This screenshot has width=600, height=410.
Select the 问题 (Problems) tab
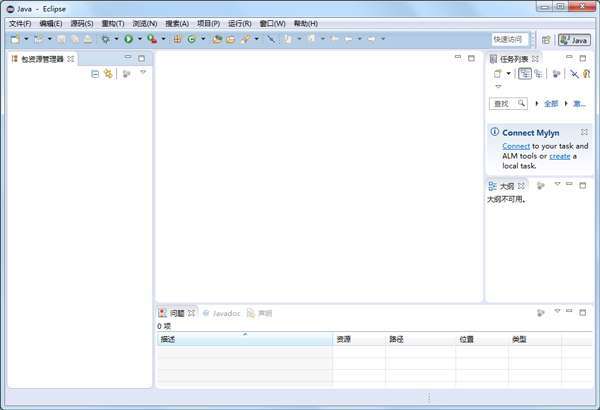tap(177, 313)
